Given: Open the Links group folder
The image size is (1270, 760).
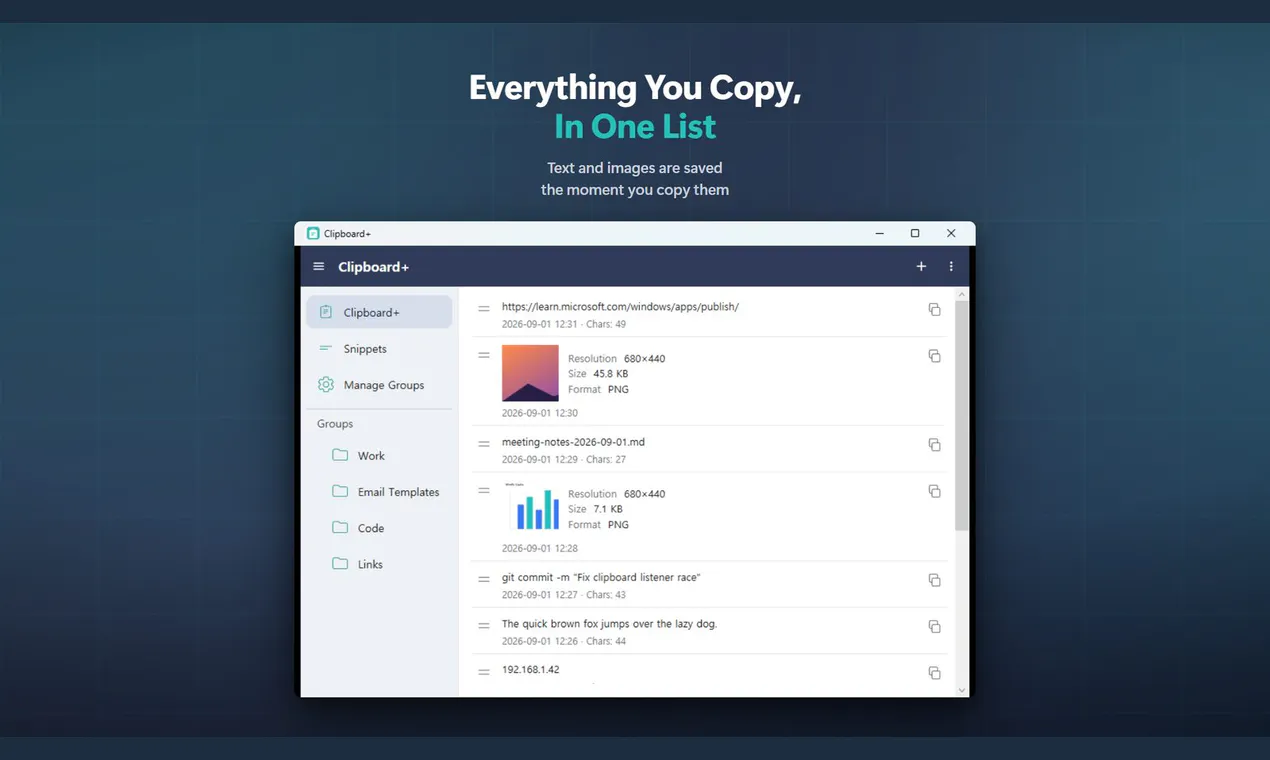Looking at the screenshot, I should point(379,564).
